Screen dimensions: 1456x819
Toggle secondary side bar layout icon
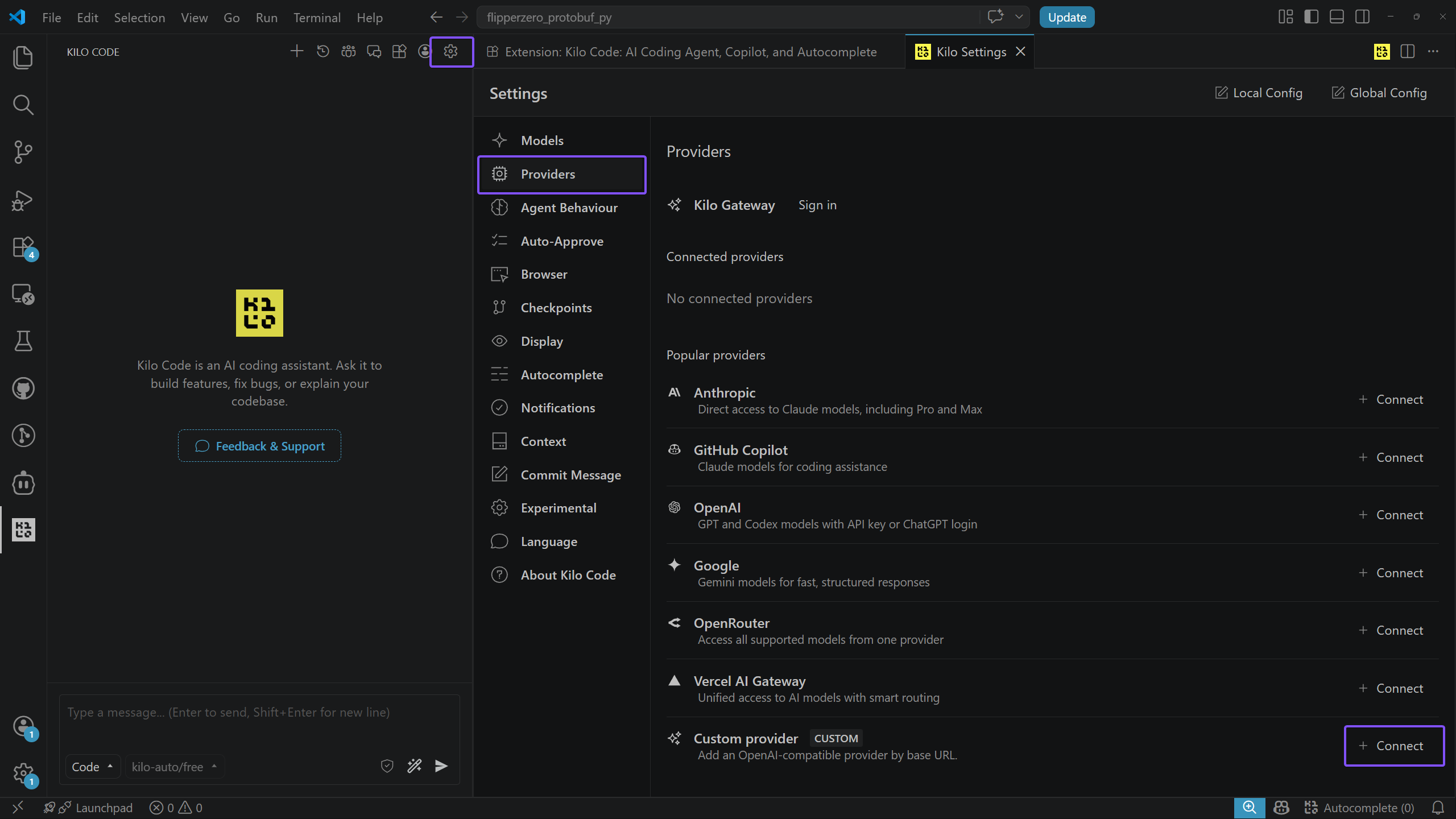click(x=1362, y=17)
